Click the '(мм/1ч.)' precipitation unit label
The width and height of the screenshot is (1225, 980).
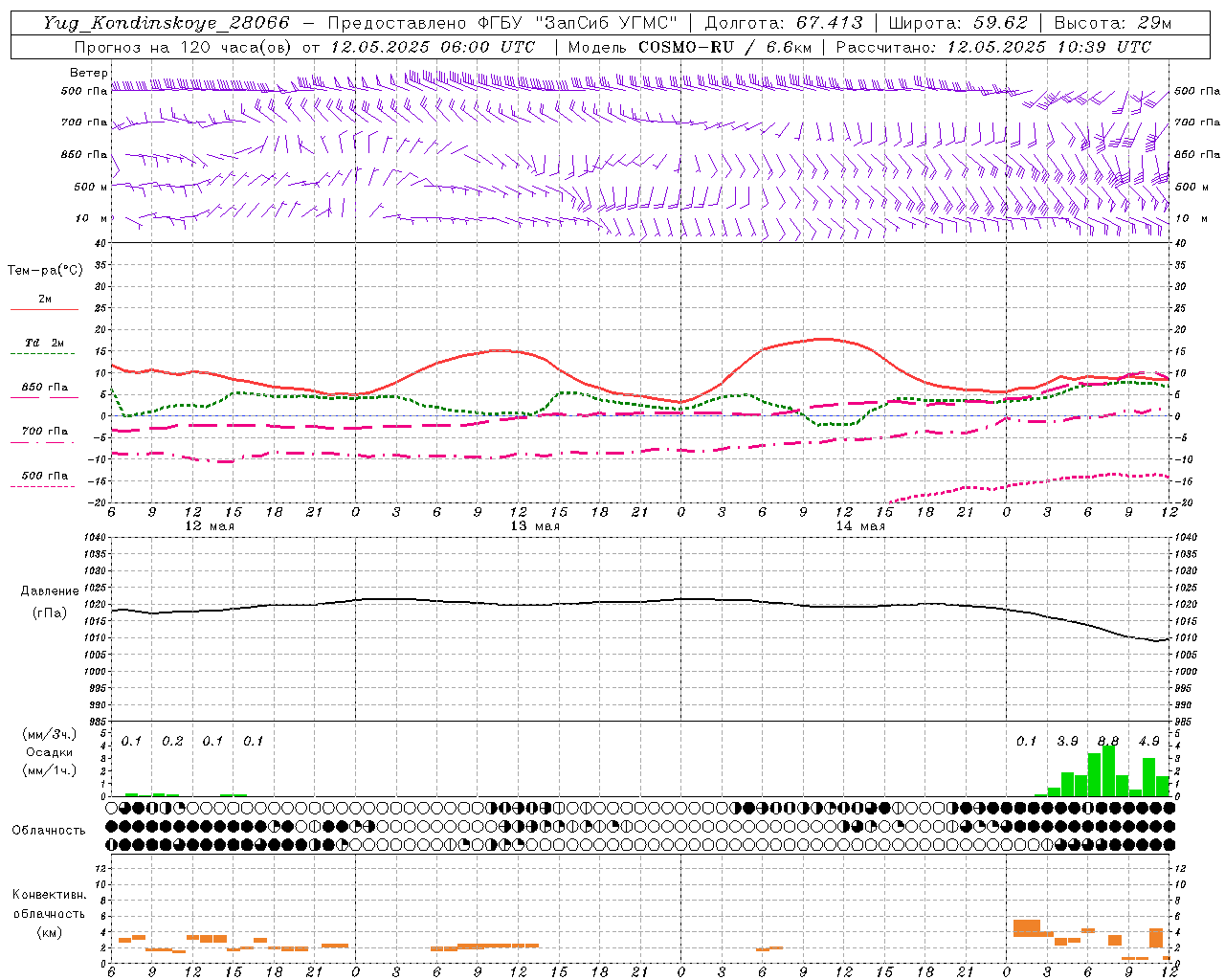pos(50,770)
